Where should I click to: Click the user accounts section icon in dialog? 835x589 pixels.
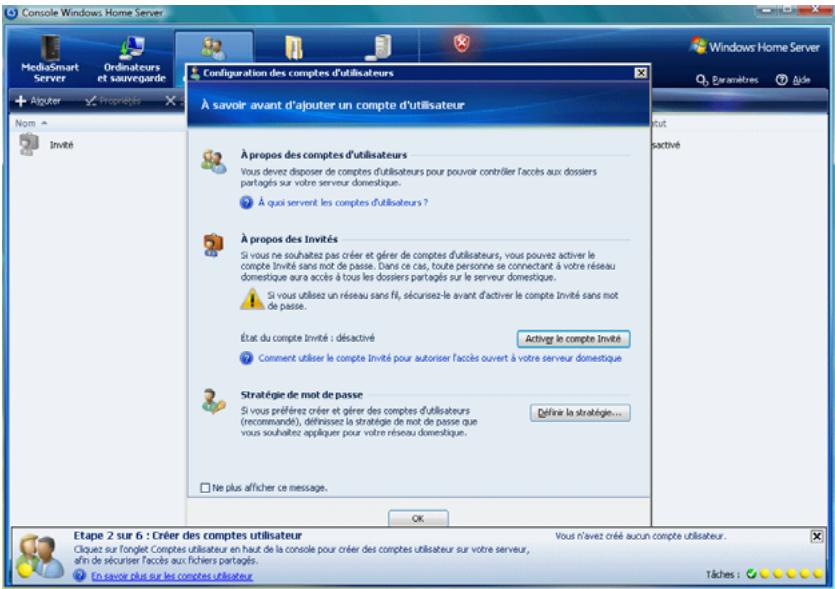(214, 161)
